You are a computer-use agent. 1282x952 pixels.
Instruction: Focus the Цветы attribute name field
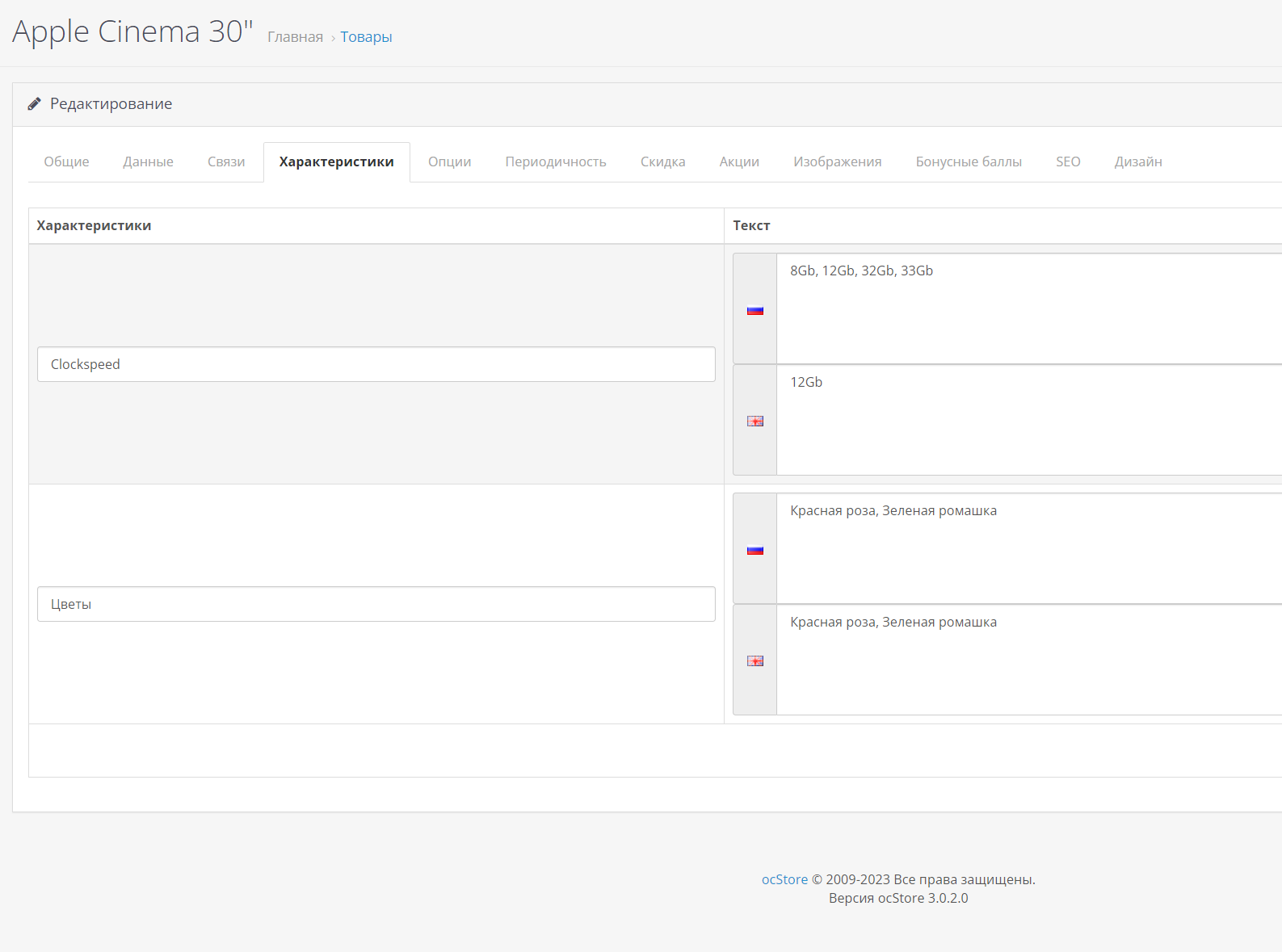pyautogui.click(x=376, y=604)
